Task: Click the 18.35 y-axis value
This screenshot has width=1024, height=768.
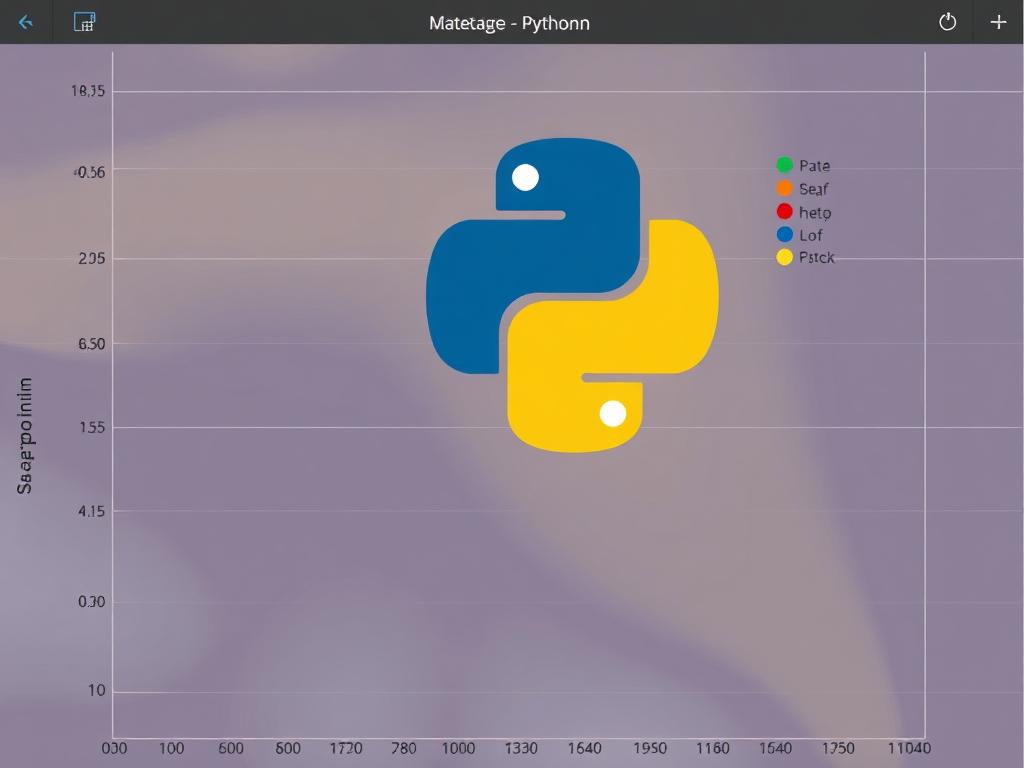Action: coord(88,91)
